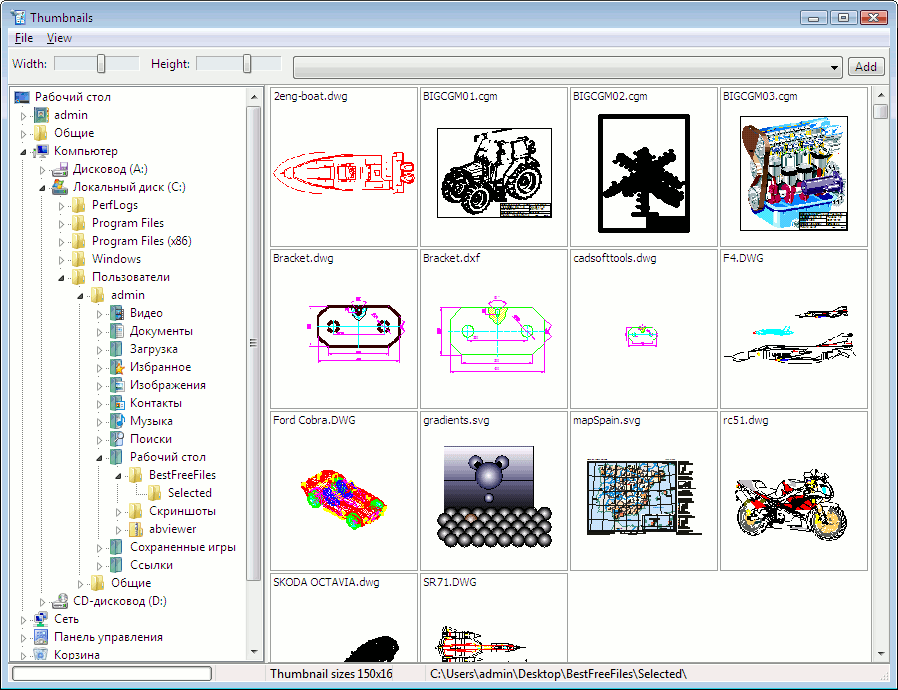
Task: Collapse the Компьютер tree node
Action: (23, 152)
